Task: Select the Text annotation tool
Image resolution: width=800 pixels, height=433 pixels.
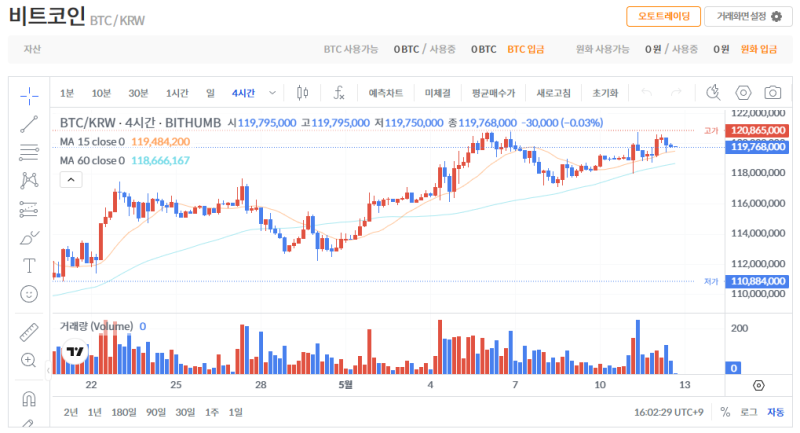Action: [29, 266]
